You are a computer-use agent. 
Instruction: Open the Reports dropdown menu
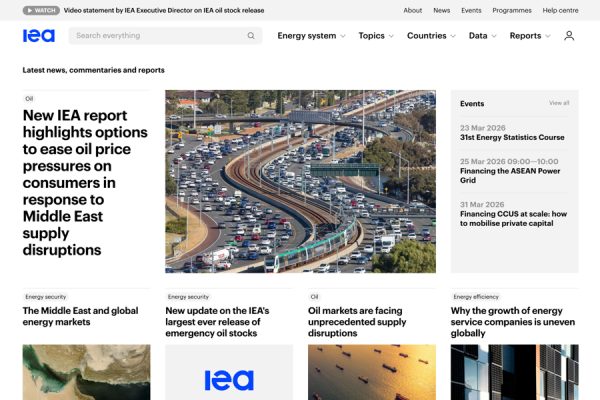(530, 36)
